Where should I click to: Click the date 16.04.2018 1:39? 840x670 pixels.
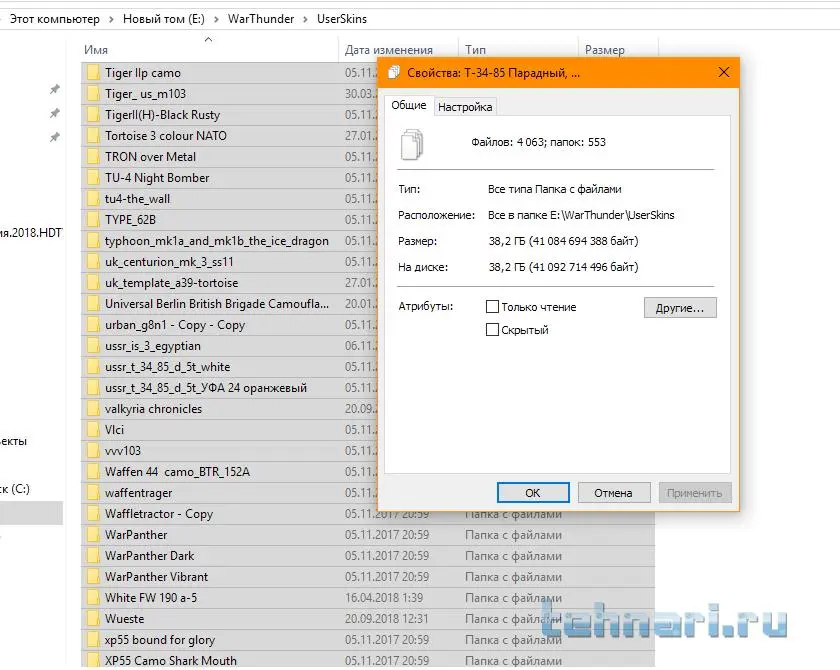[x=384, y=598]
